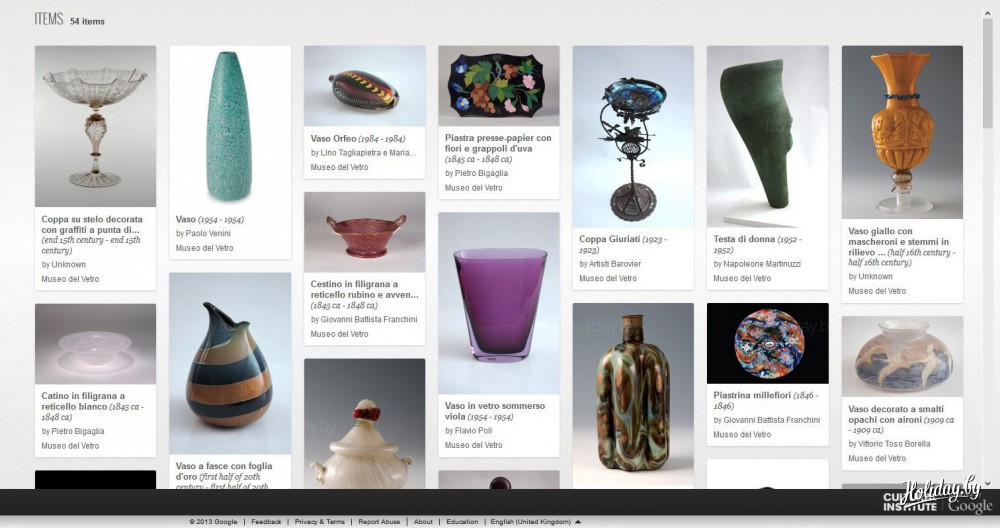The image size is (1000, 528).
Task: Click the Vaso decorato a smalti opachi title
Action: (x=895, y=414)
